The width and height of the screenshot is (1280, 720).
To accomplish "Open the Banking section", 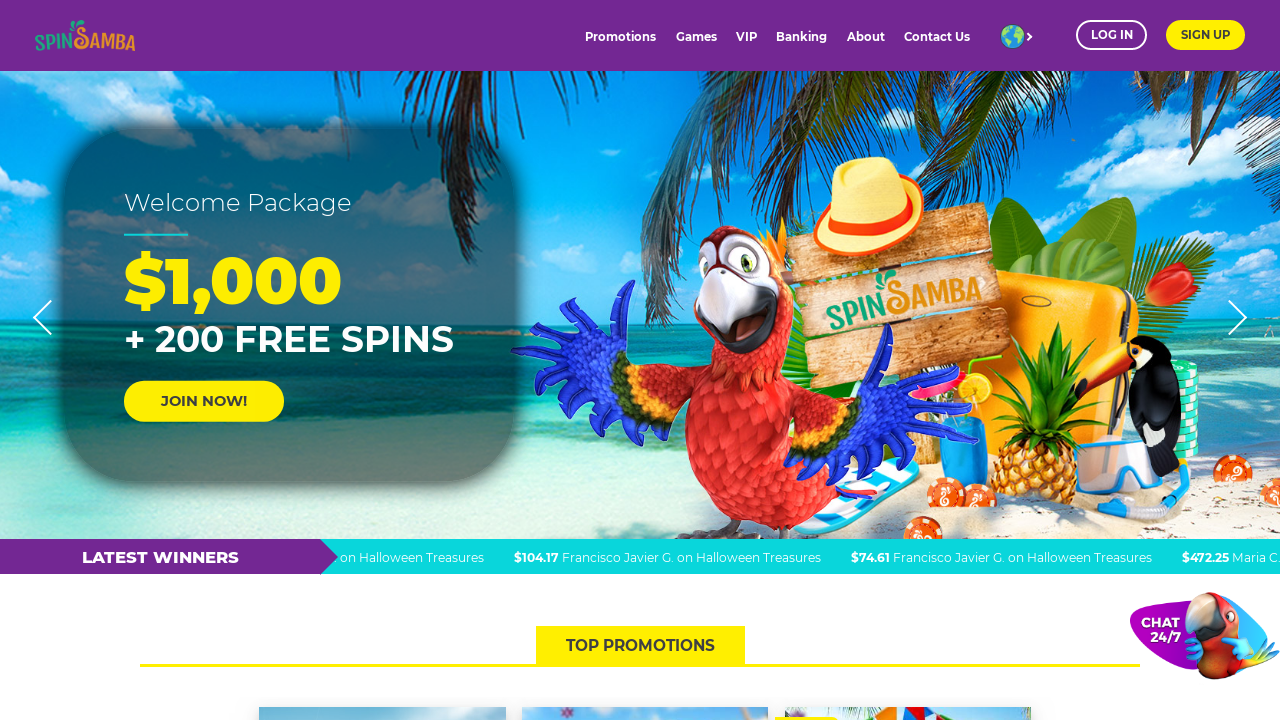I will pos(801,37).
